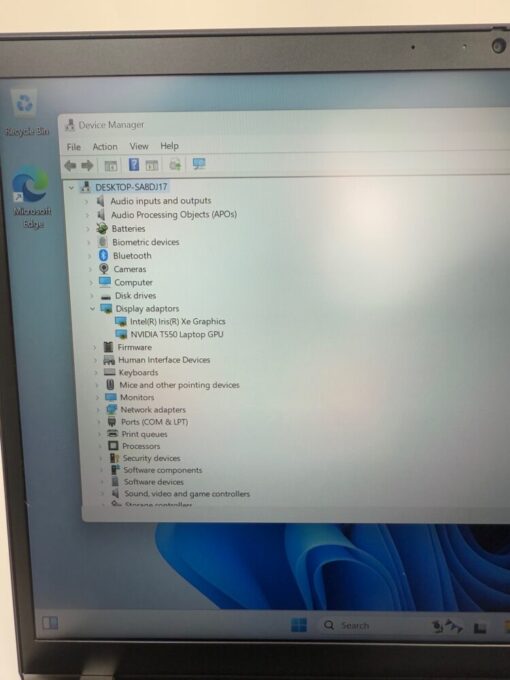This screenshot has height=680, width=510.
Task: Select Mice and other pointing devices label
Action: pos(179,385)
